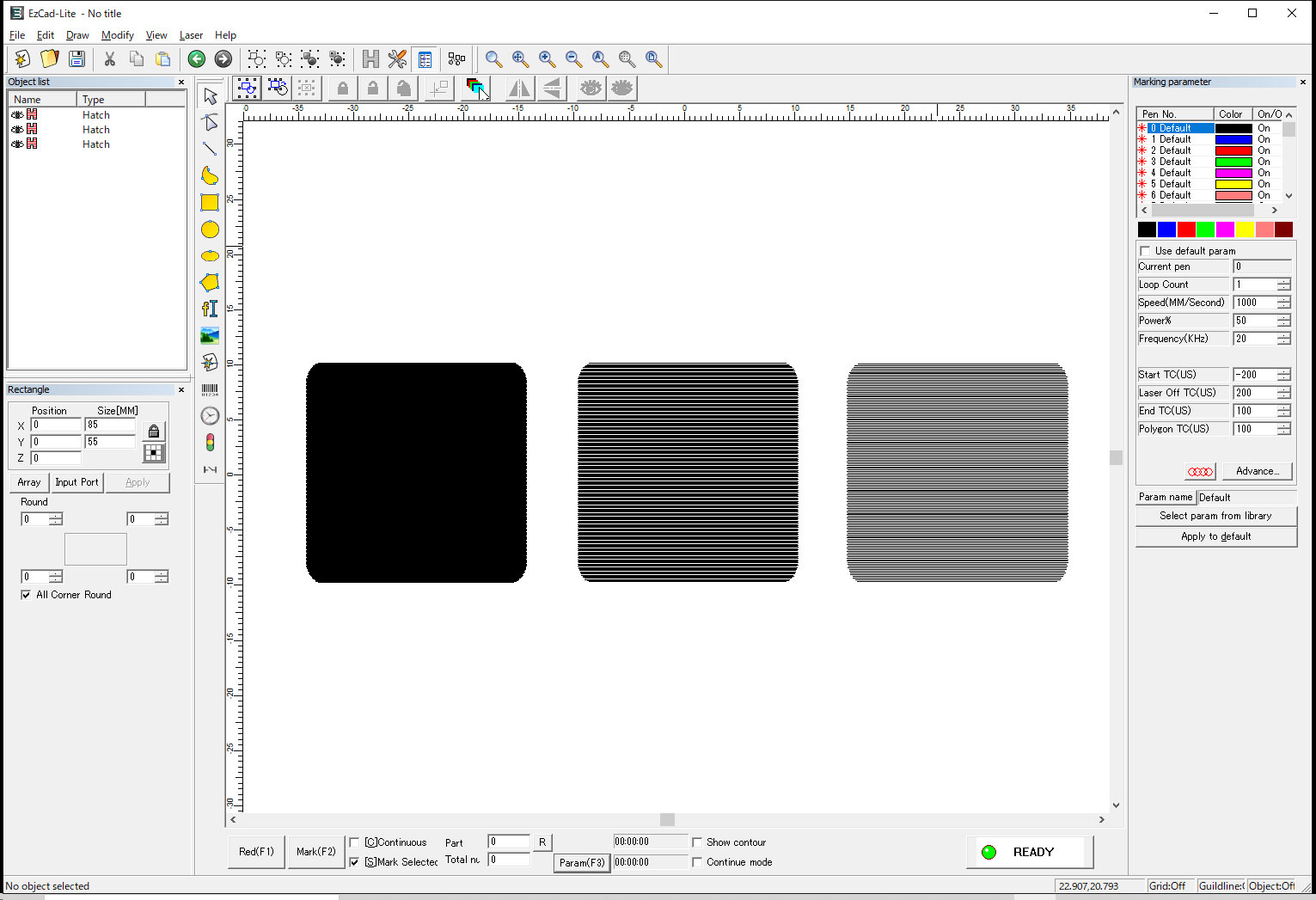Select the Barcode tool
Image resolution: width=1316 pixels, height=900 pixels.
[x=210, y=390]
